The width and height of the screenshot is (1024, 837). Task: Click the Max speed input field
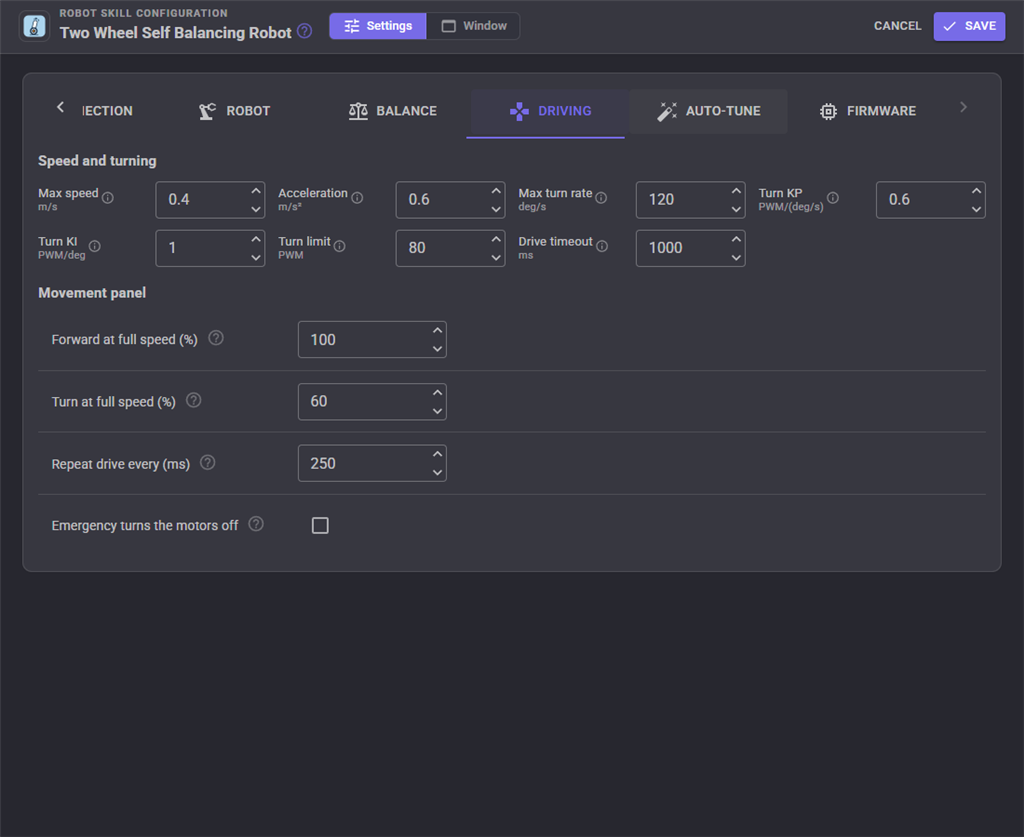pyautogui.click(x=210, y=200)
